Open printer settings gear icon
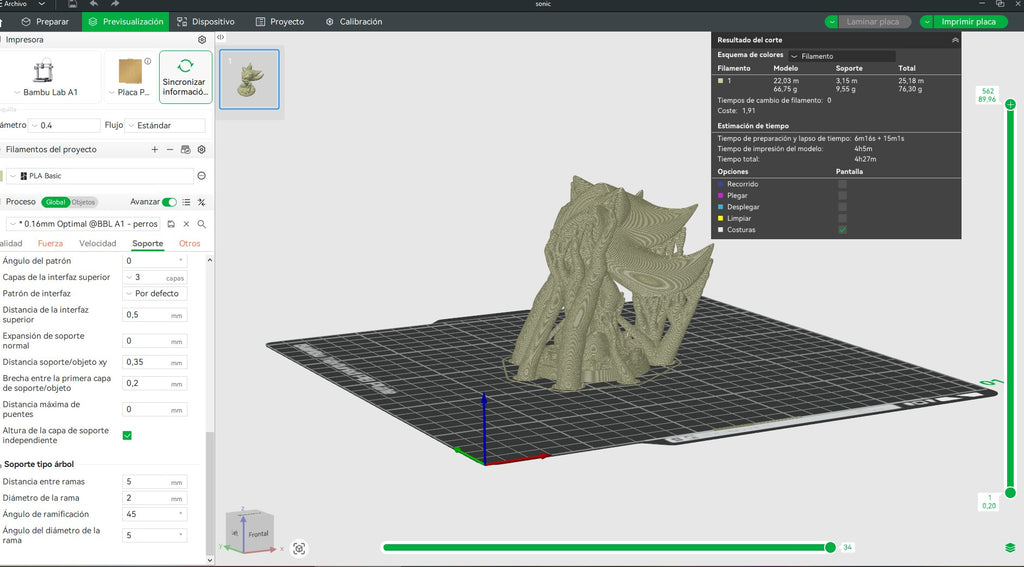 pos(202,40)
